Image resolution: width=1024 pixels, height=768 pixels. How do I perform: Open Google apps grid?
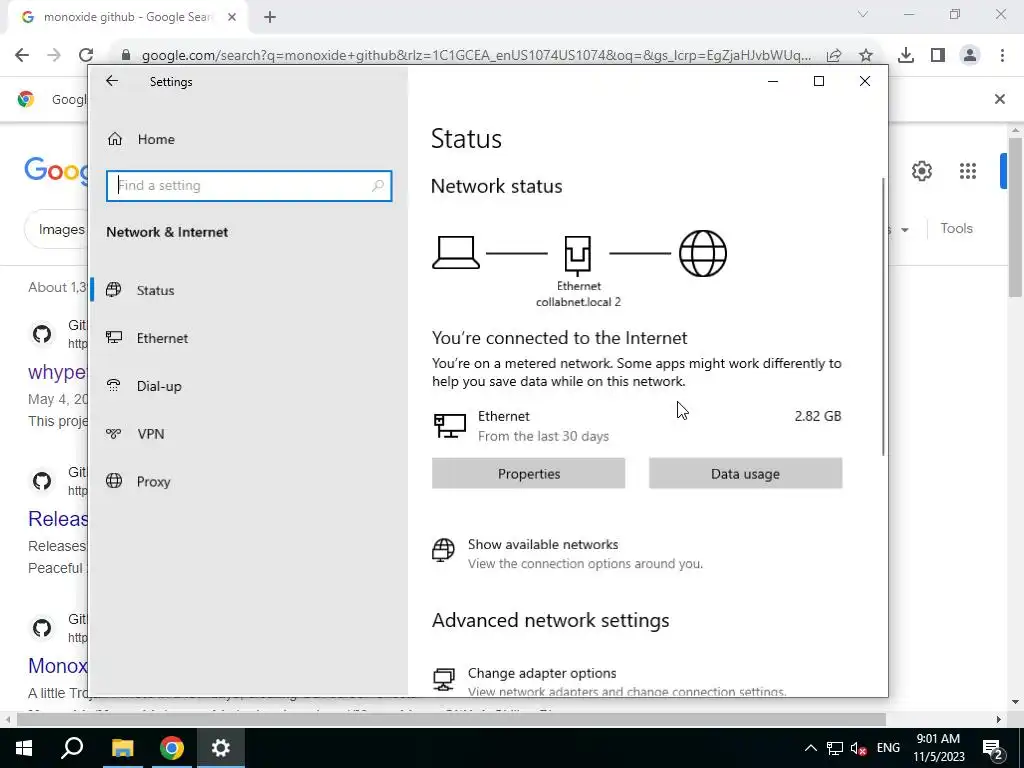(x=968, y=171)
